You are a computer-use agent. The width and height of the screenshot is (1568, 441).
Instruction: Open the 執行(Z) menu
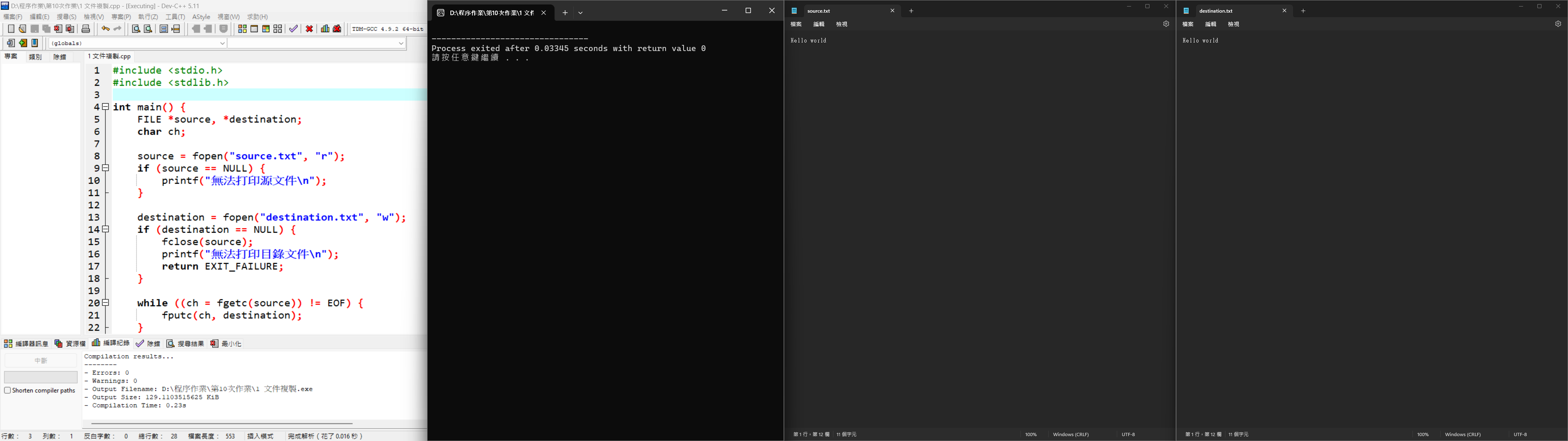point(148,17)
